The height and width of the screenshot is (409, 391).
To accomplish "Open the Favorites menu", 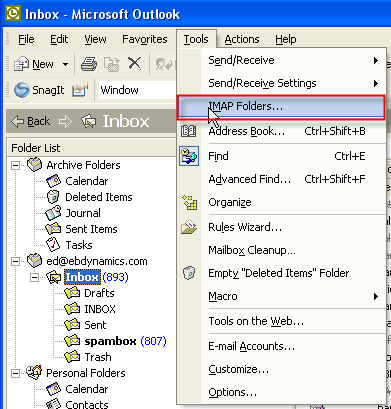I will coord(145,39).
